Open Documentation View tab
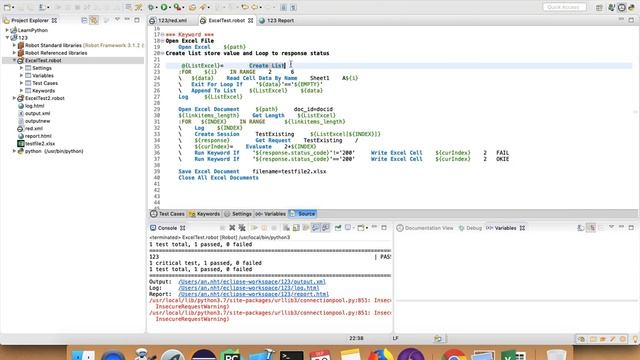Screen dimensions: 640x360 pyautogui.click(x=425, y=228)
